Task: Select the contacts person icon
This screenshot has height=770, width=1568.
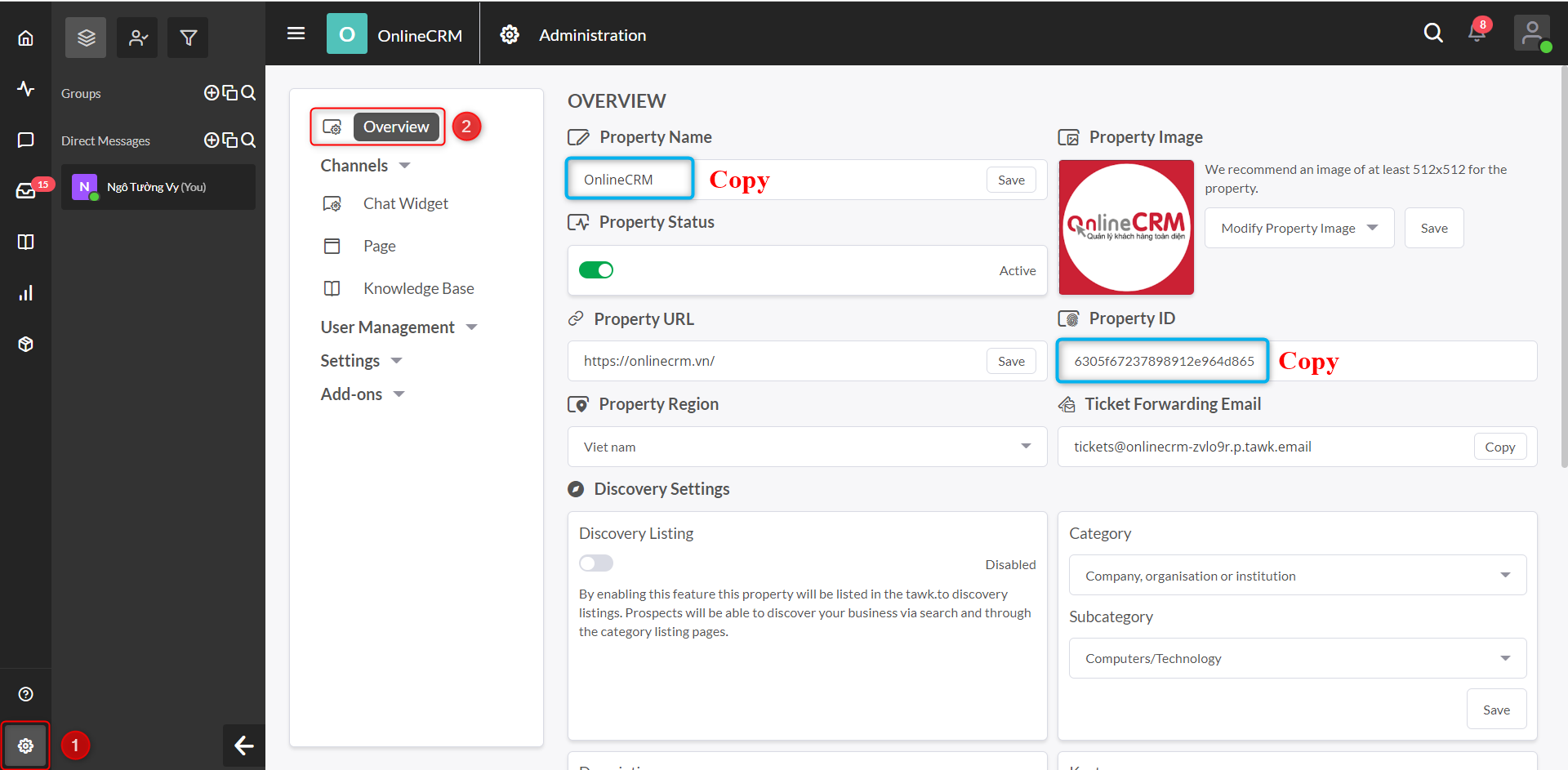Action: point(137,38)
